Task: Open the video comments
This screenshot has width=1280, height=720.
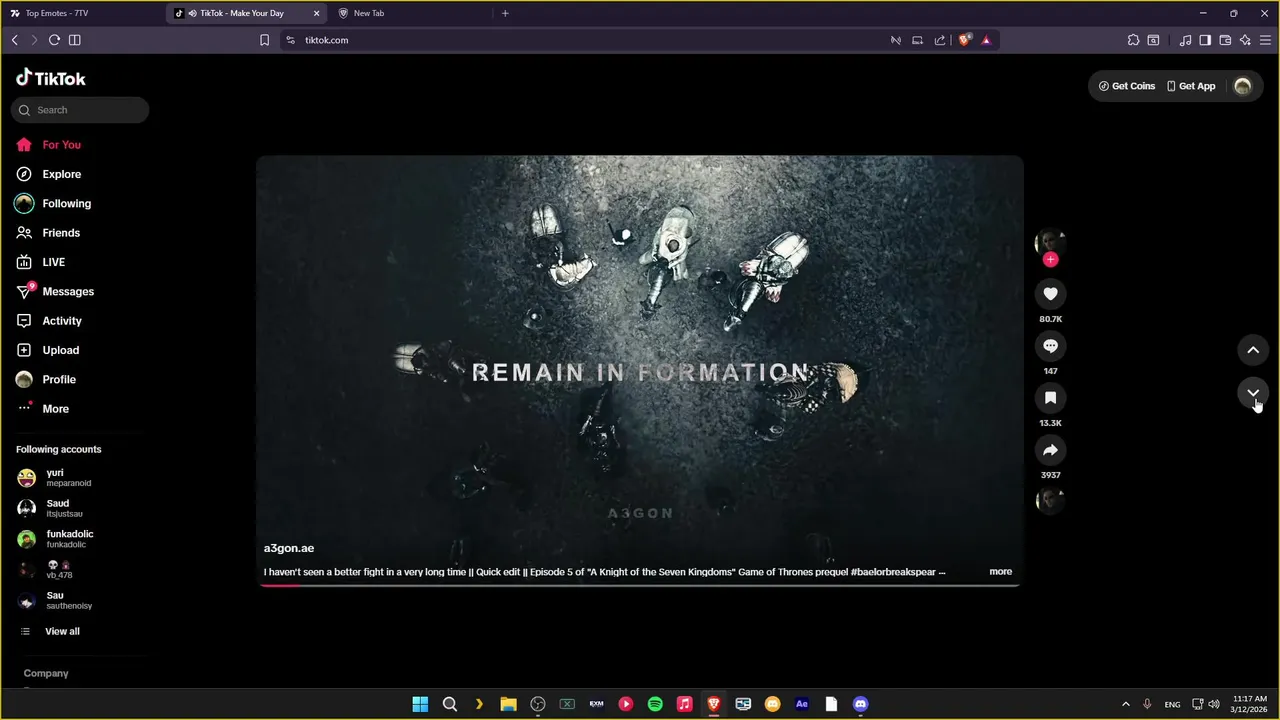Action: point(1050,345)
